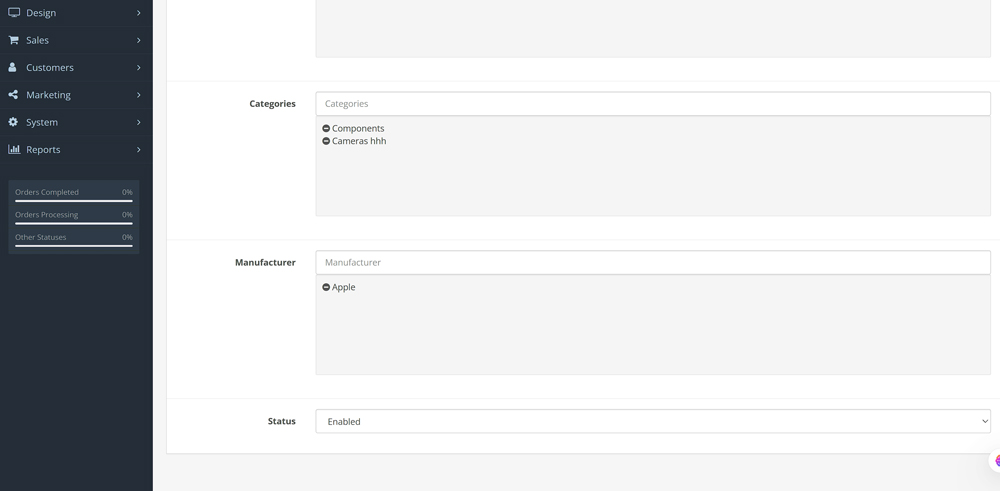The height and width of the screenshot is (491, 1000).
Task: Remove Cameras hhh category via minus icon
Action: 326,141
